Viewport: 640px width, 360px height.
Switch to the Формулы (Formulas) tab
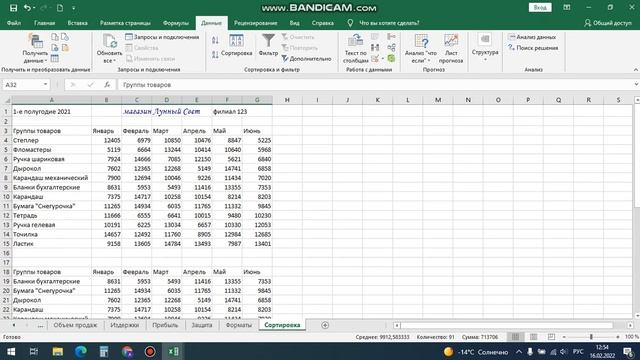coord(176,23)
